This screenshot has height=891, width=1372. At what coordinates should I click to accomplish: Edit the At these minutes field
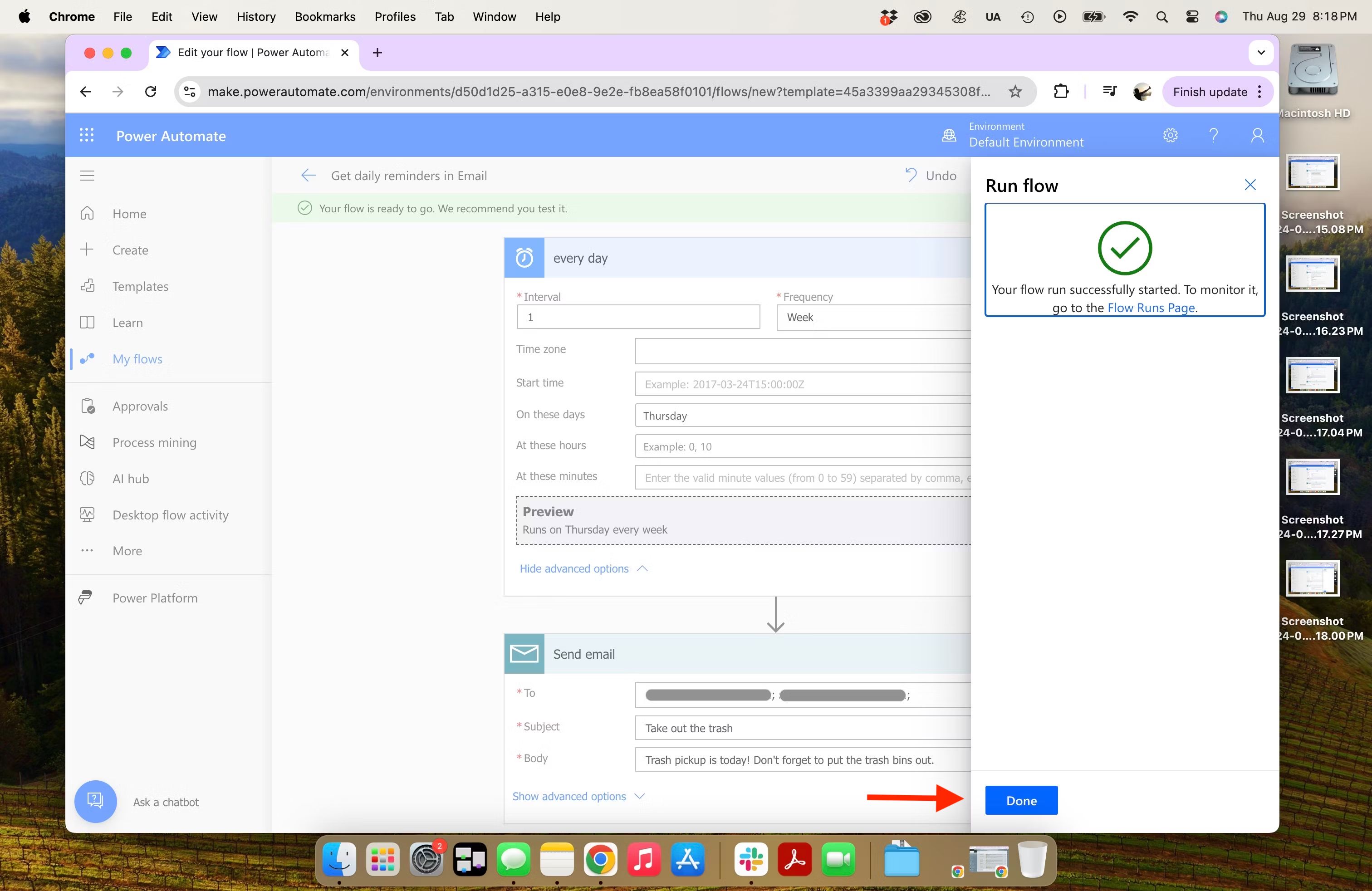click(803, 478)
